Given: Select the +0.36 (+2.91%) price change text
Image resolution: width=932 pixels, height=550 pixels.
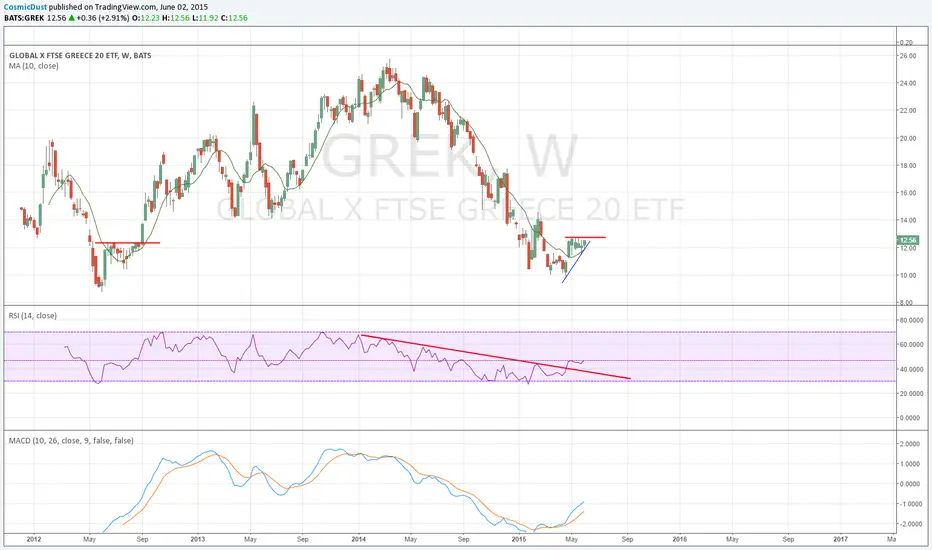Looking at the screenshot, I should point(103,18).
